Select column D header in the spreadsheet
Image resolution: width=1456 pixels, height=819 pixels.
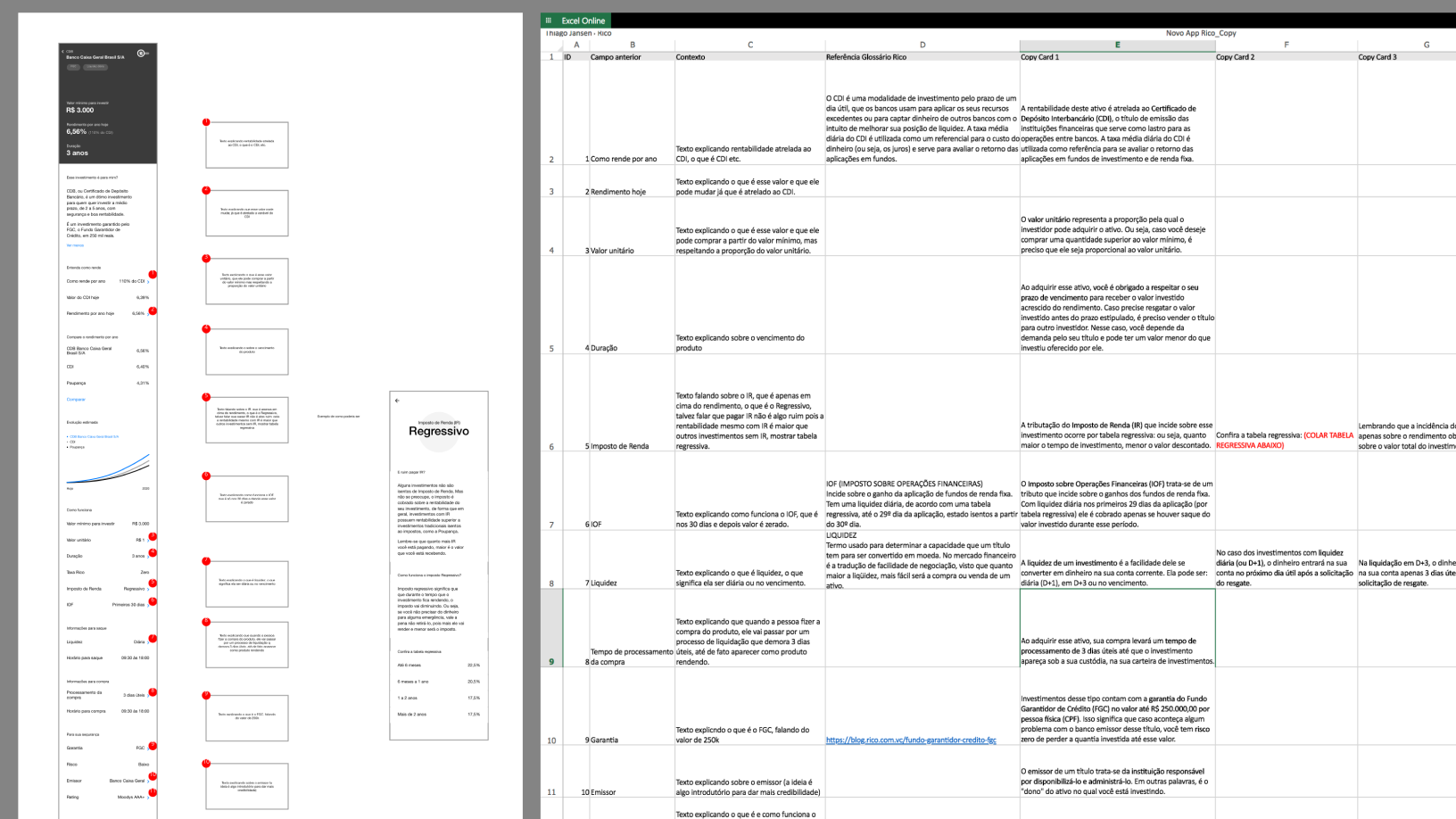tap(922, 45)
